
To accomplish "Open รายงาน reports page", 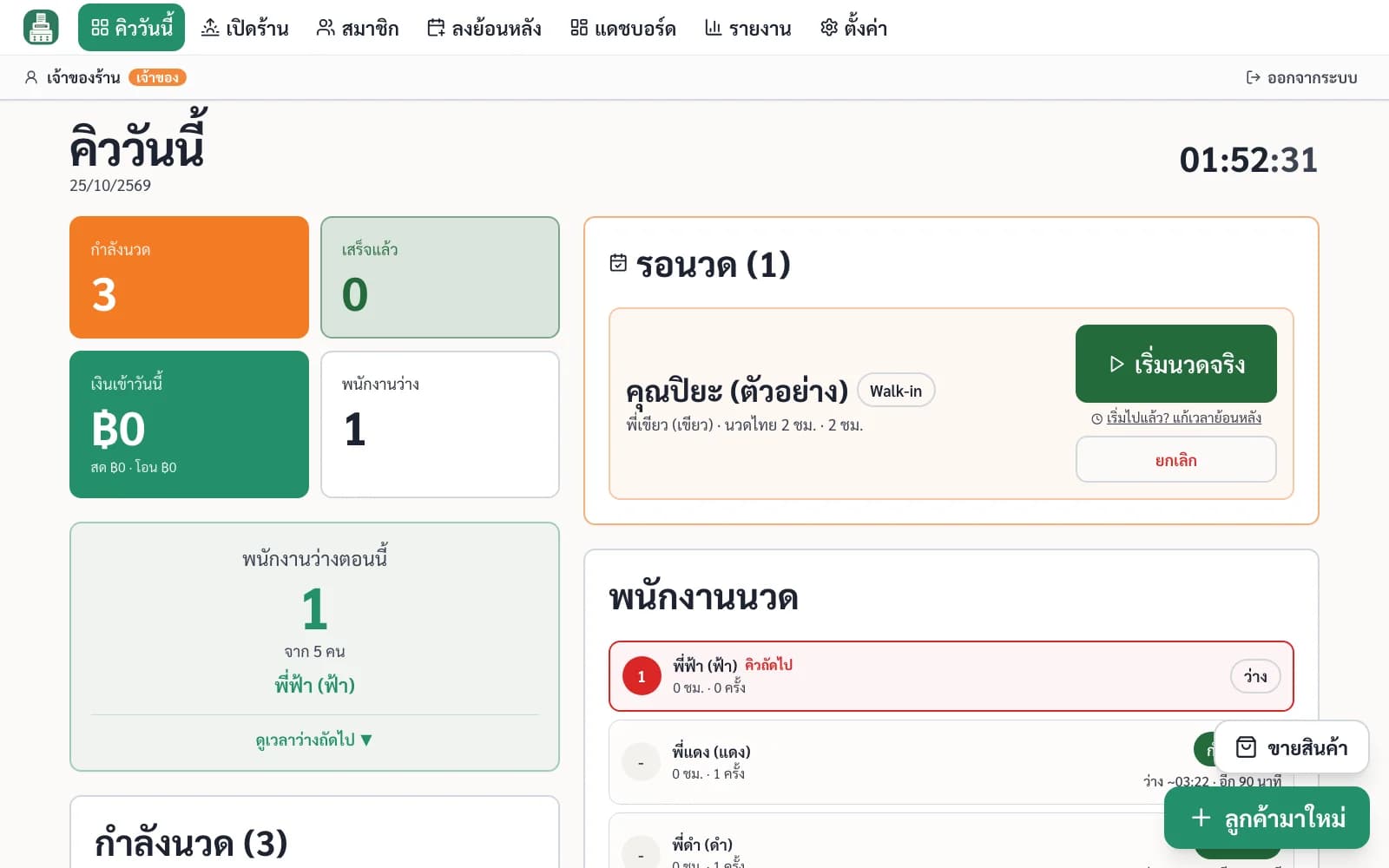I will (x=748, y=28).
